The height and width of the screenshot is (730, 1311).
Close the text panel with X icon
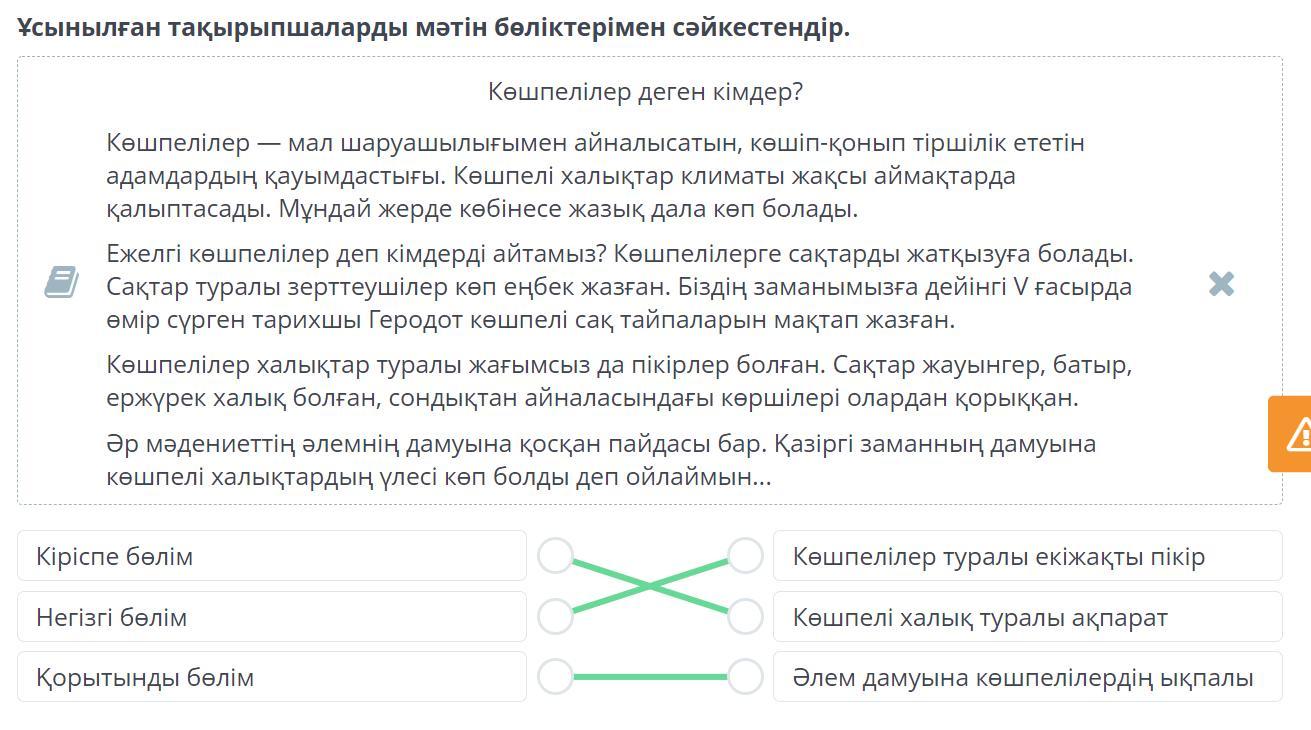coord(1221,284)
